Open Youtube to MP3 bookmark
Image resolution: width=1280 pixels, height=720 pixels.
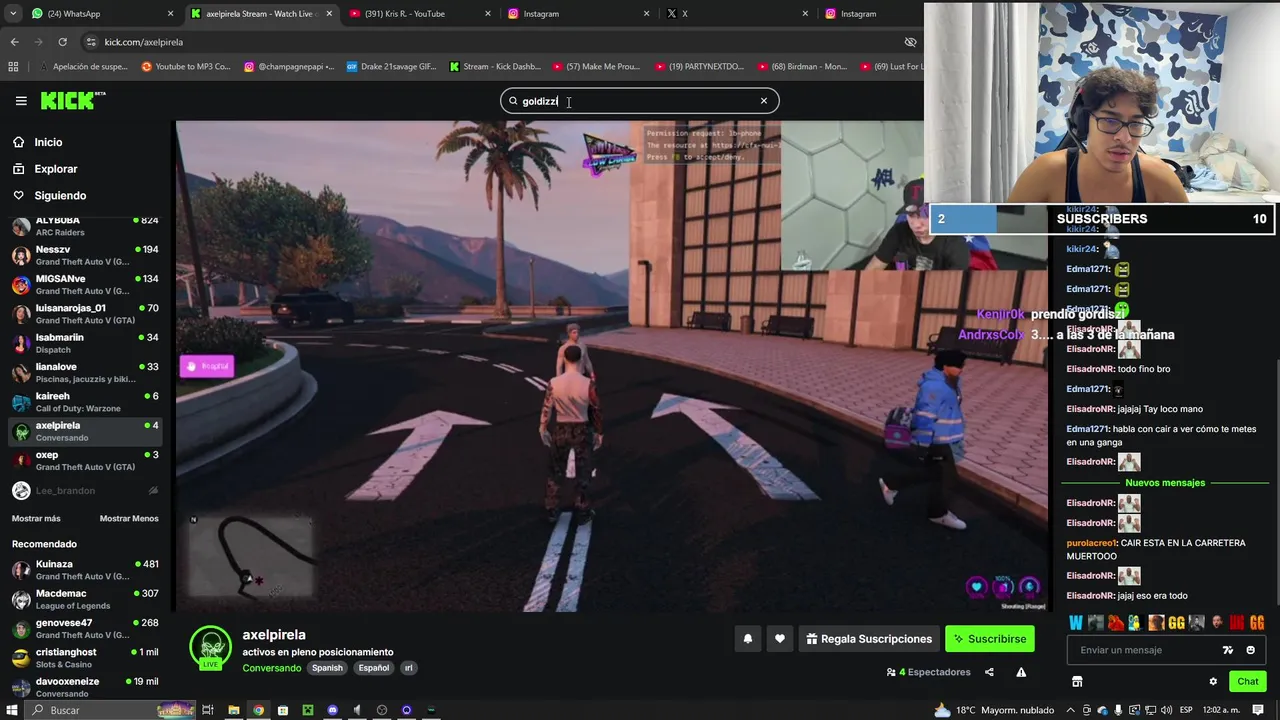(186, 67)
